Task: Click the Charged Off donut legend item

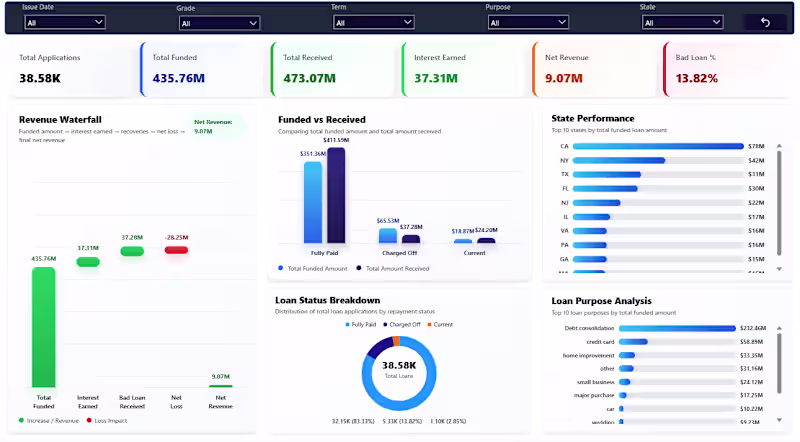Action: pyautogui.click(x=402, y=325)
